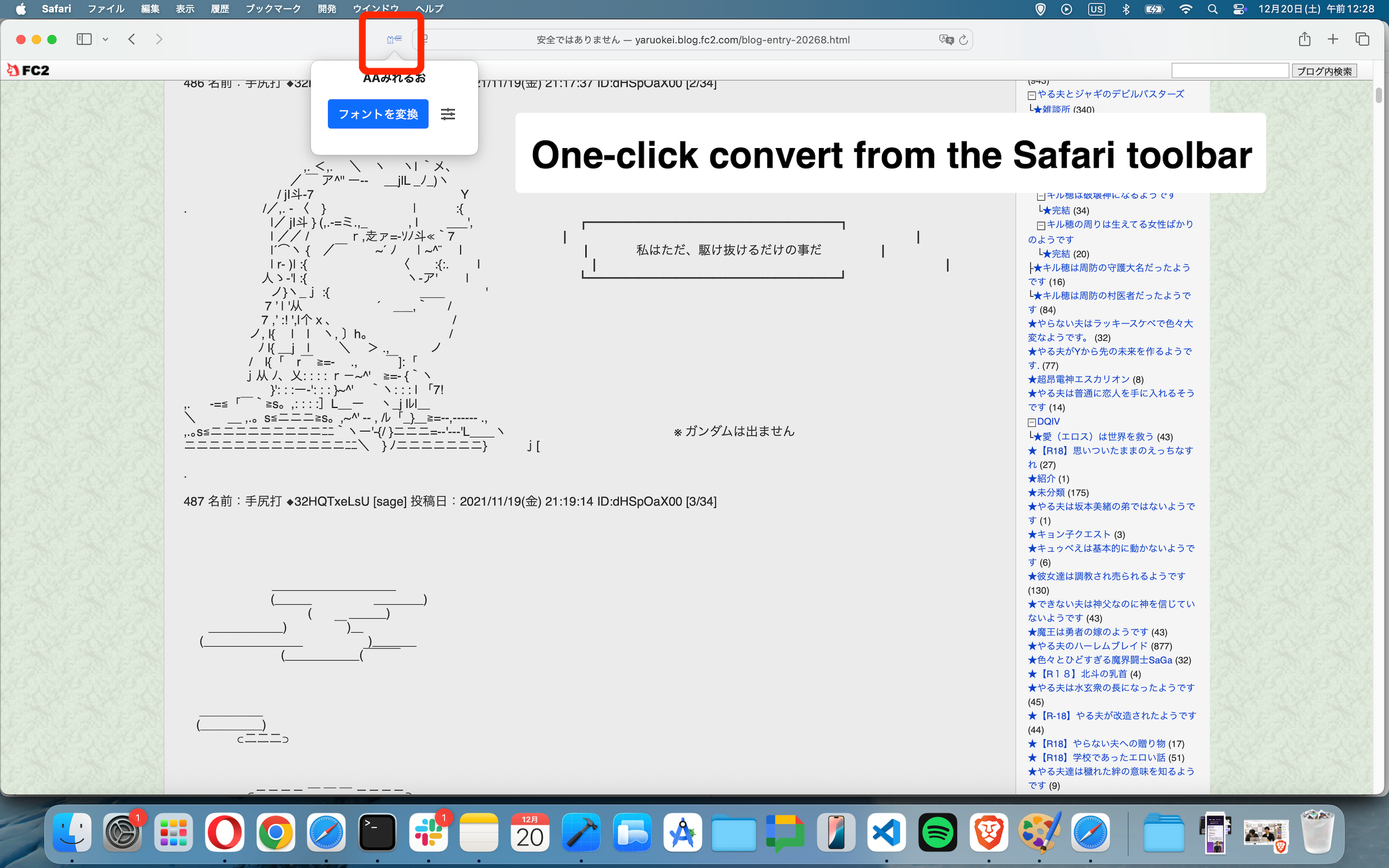1389x868 pixels.
Task: Open Notes from the Dock
Action: point(479,832)
